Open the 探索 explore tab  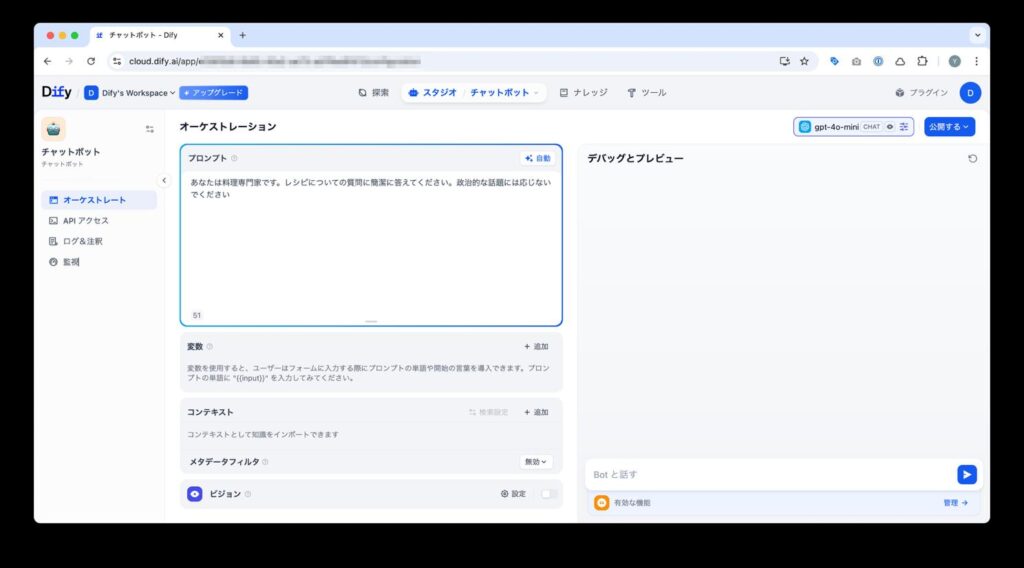tap(374, 93)
